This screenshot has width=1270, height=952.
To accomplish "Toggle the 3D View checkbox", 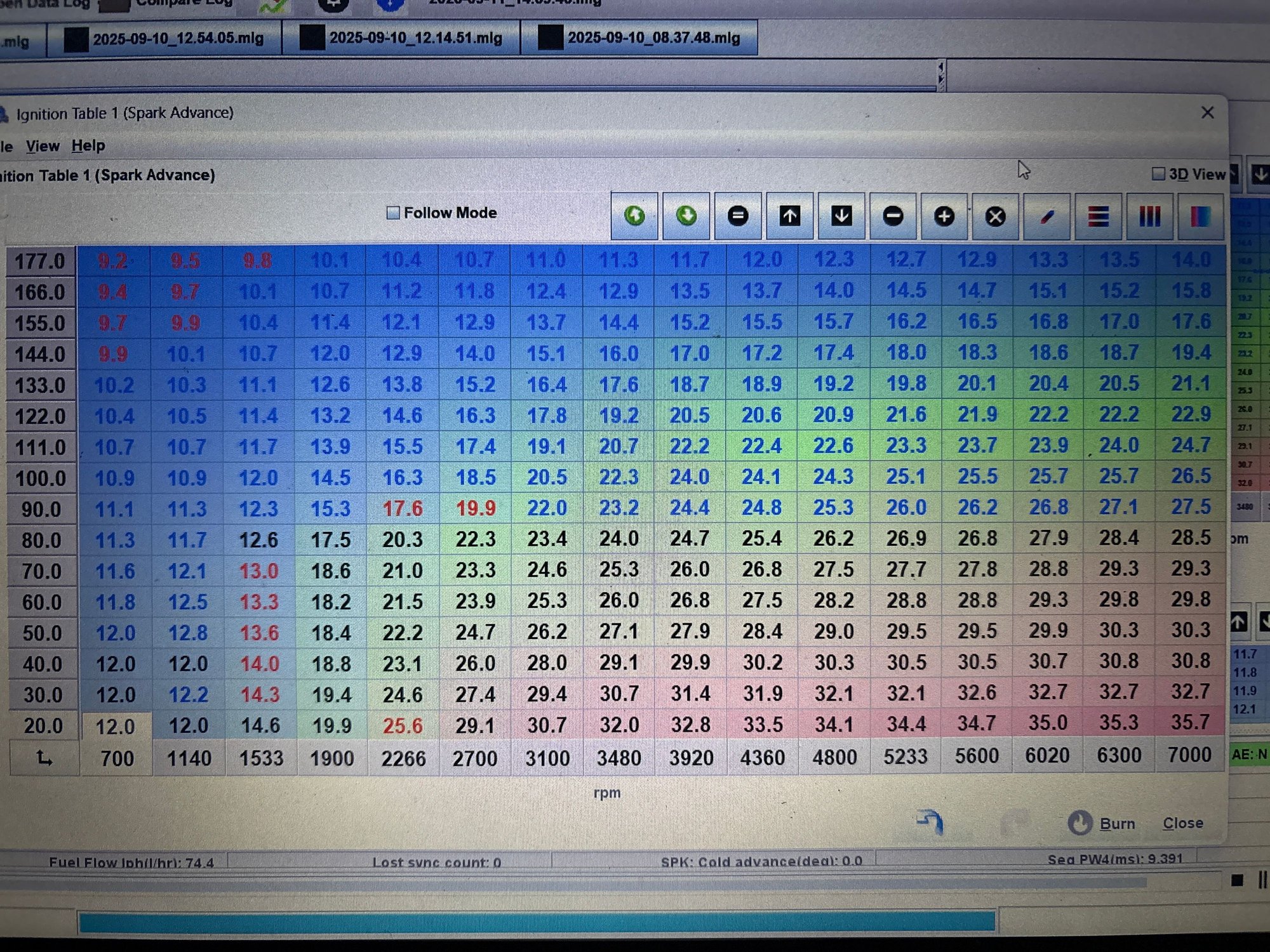I will tap(1158, 174).
